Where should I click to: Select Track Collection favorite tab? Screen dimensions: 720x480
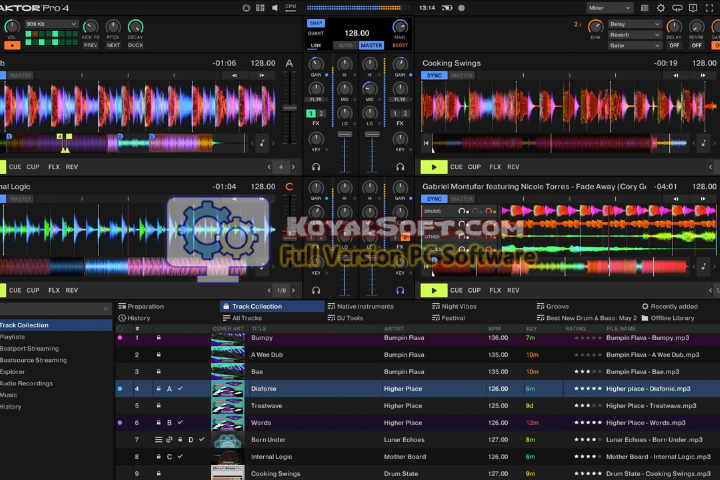tap(272, 306)
